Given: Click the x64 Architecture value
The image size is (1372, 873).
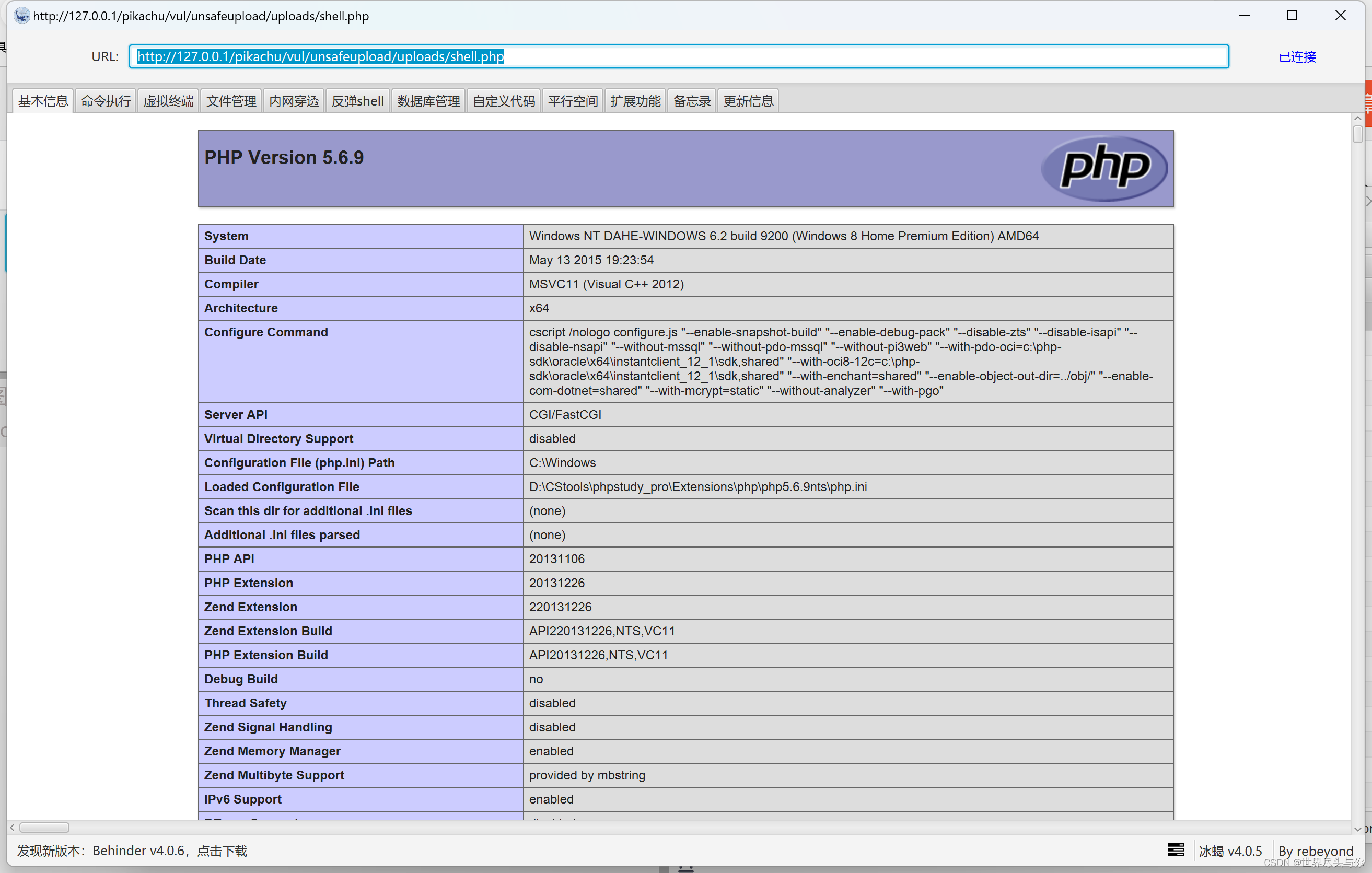Looking at the screenshot, I should coord(539,308).
